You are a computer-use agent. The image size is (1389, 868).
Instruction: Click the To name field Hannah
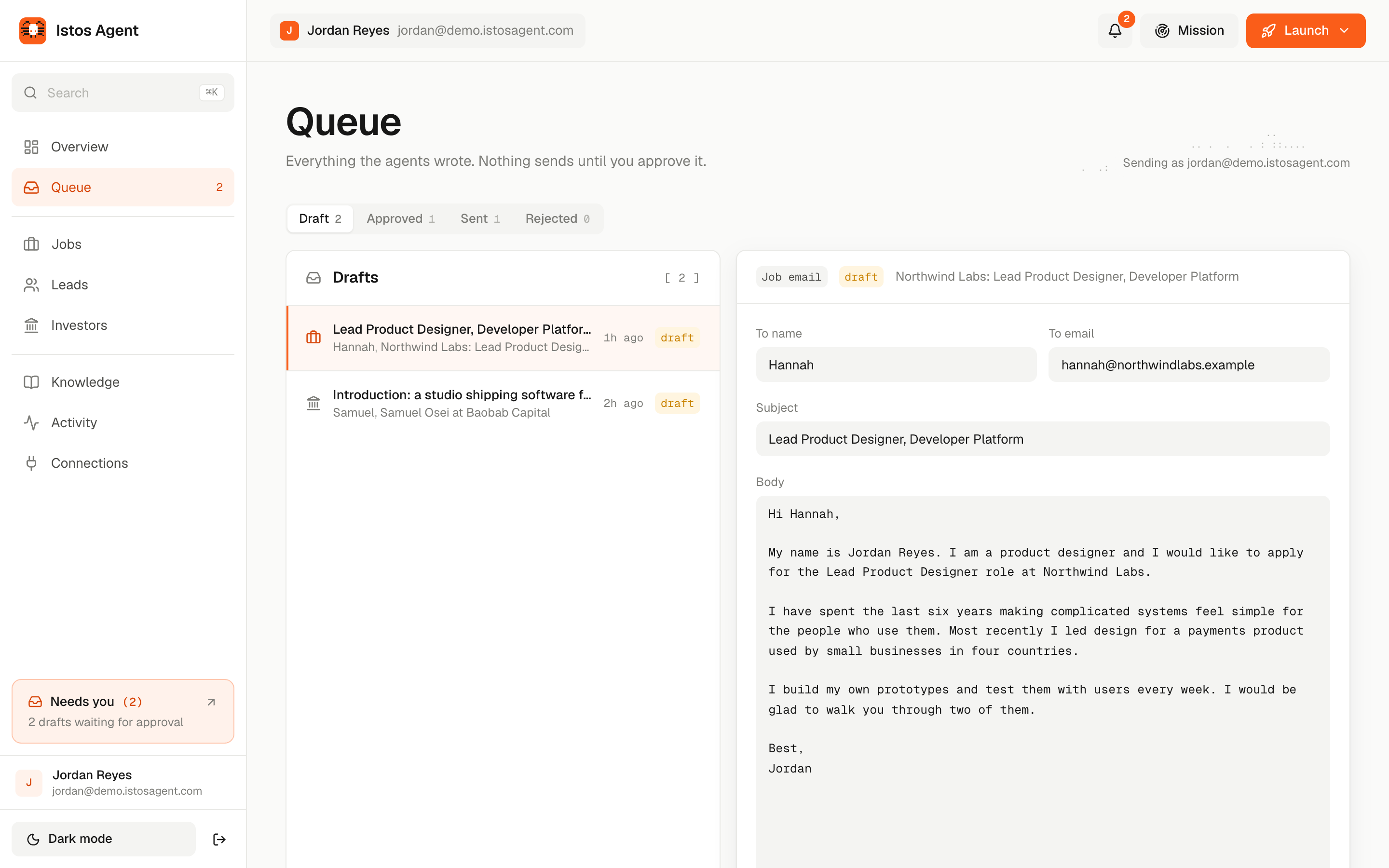(896, 365)
